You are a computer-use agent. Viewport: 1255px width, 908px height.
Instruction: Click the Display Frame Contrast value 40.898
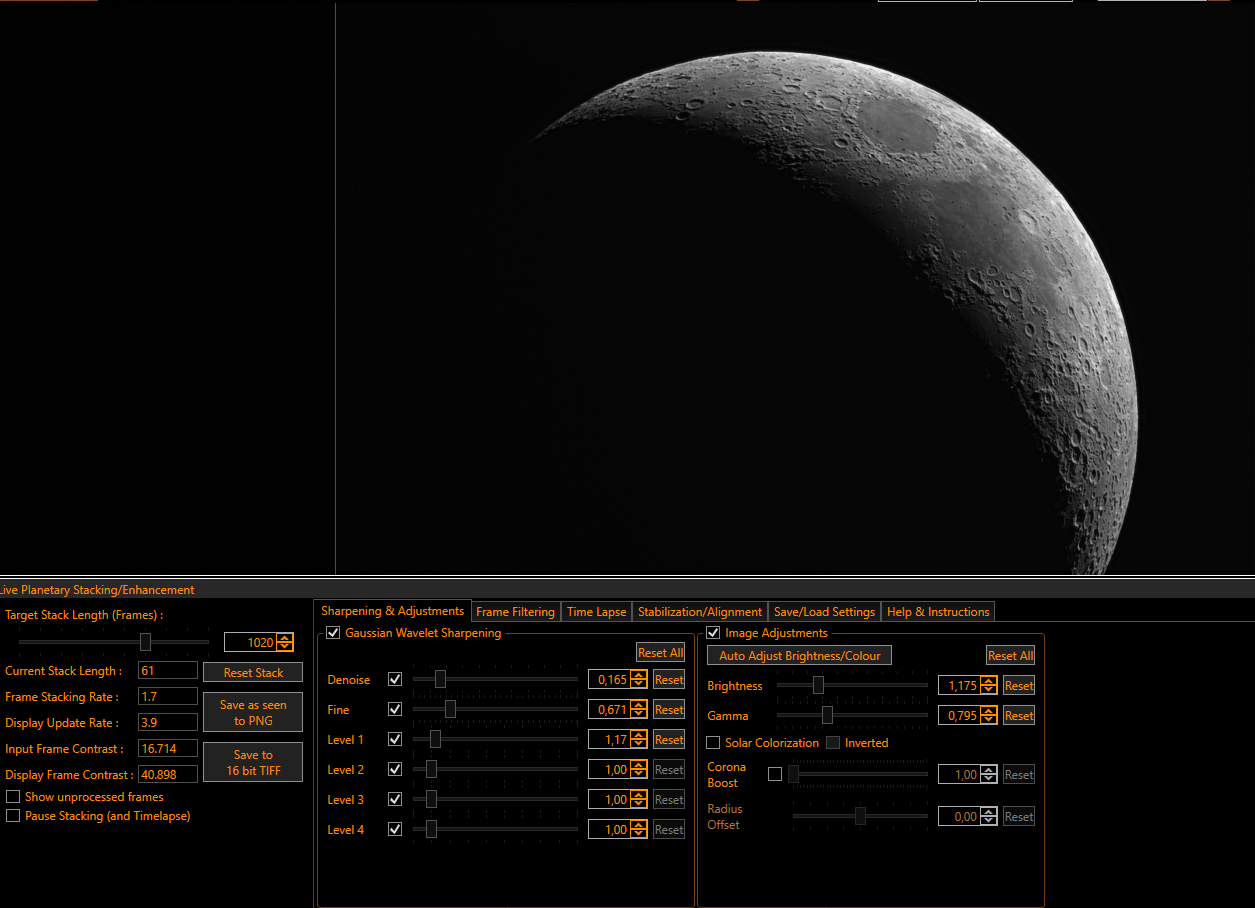[168, 775]
